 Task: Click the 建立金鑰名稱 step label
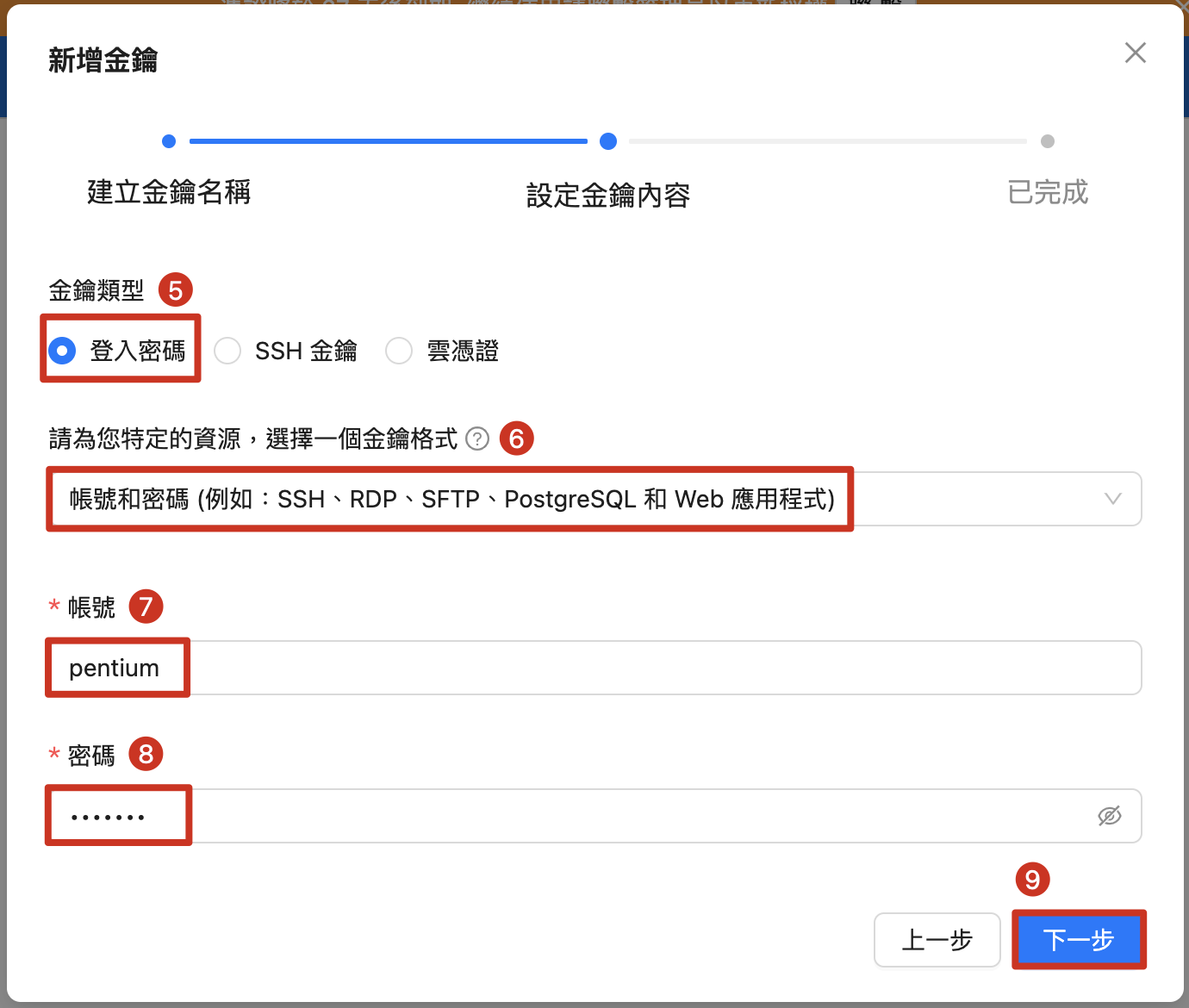(x=169, y=192)
